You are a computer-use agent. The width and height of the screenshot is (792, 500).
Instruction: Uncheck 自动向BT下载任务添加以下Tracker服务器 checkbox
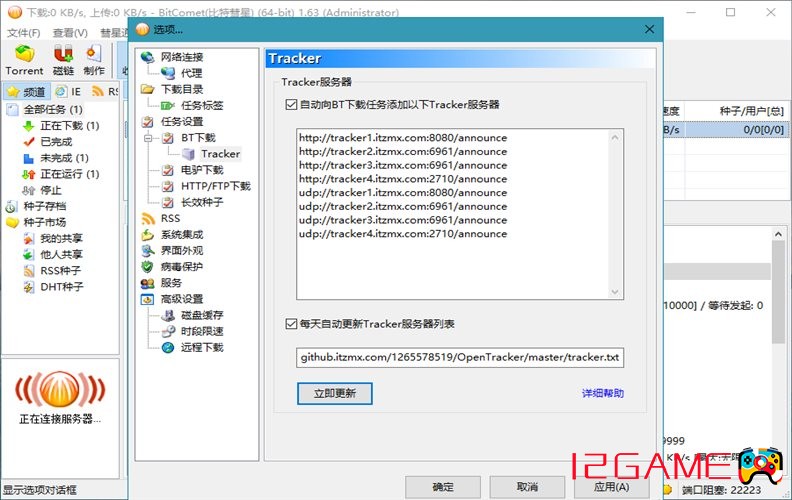[x=291, y=104]
